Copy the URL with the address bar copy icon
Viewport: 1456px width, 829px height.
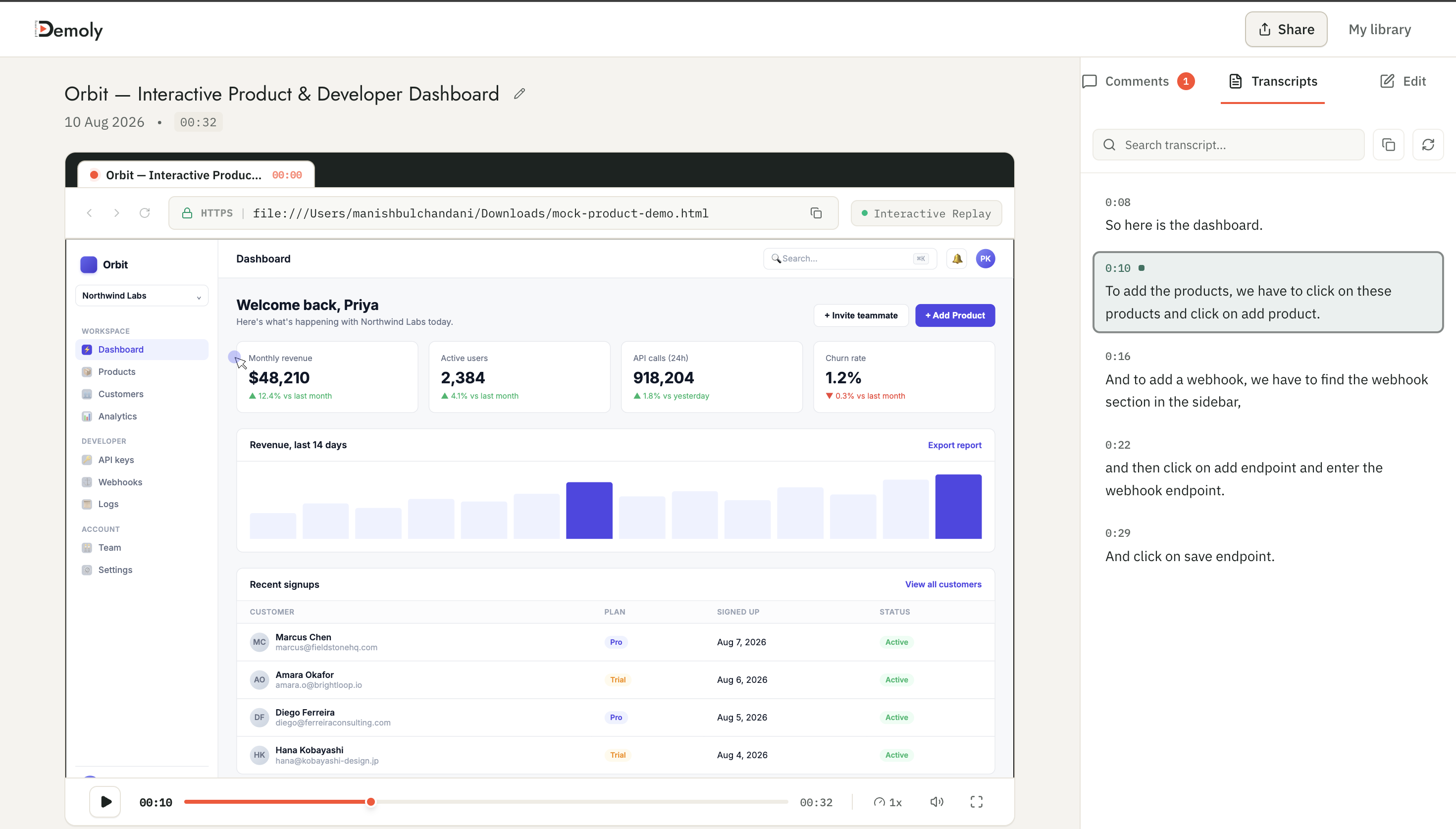coord(816,213)
